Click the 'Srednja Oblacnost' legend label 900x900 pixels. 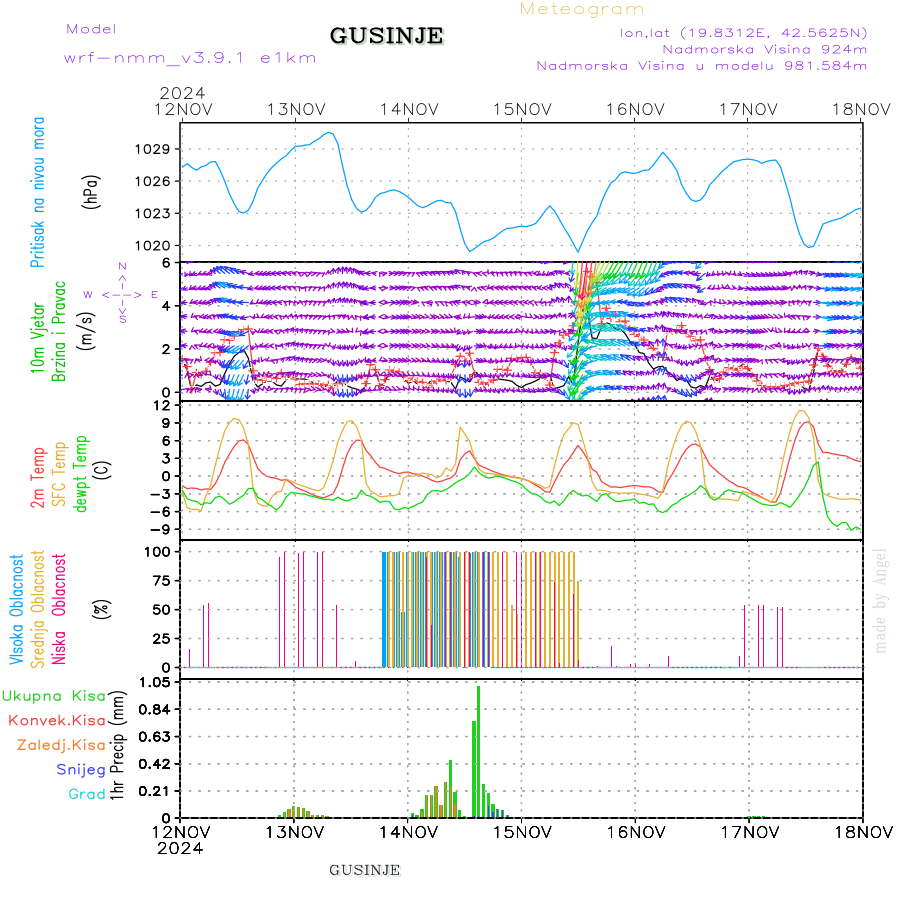point(37,609)
